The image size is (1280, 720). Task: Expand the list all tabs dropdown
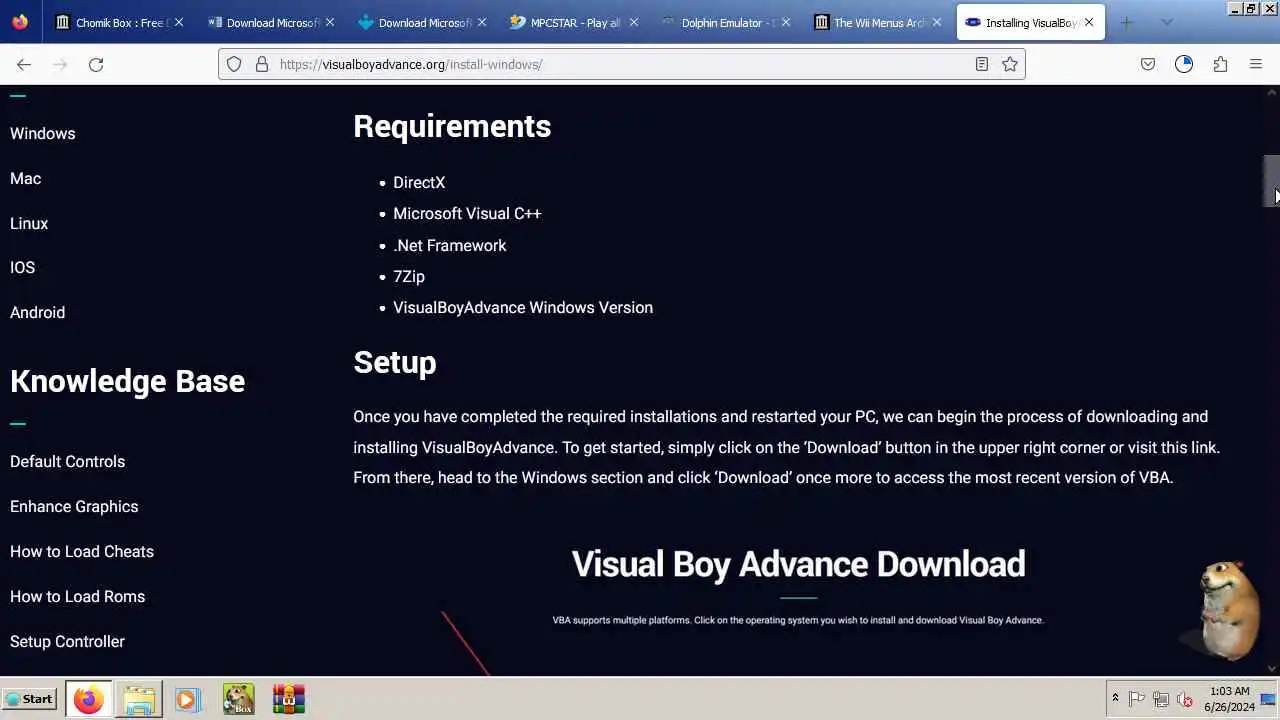pos(1166,22)
